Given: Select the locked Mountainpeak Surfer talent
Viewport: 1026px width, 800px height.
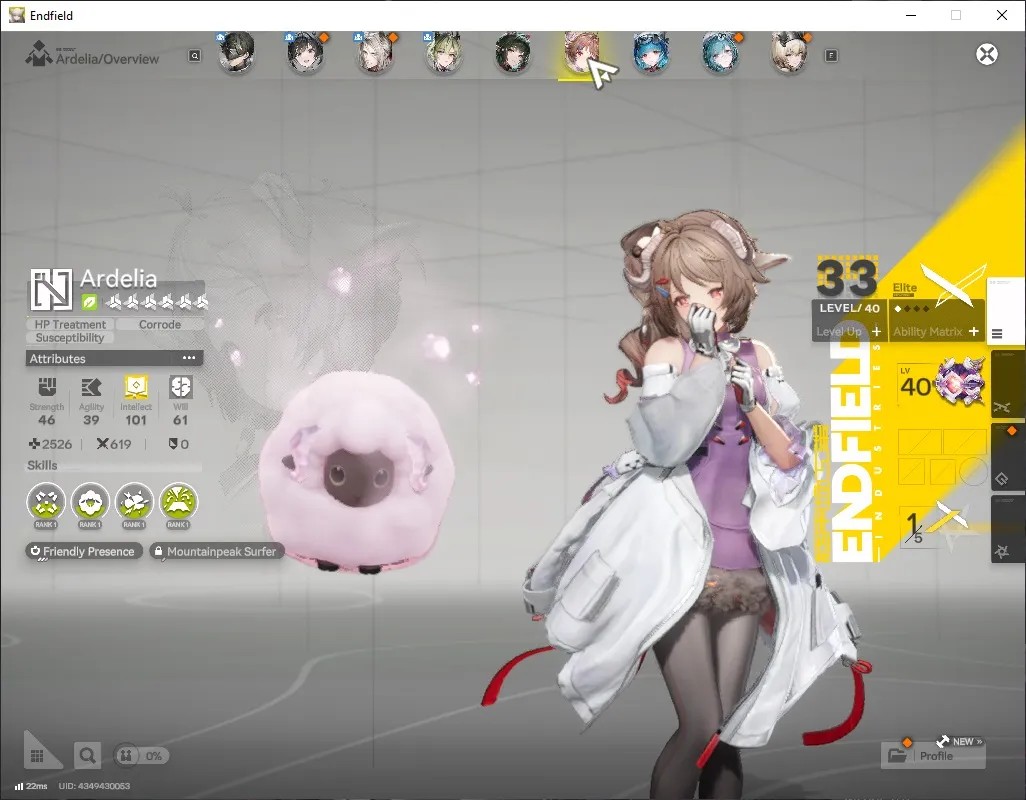Looking at the screenshot, I should coord(217,551).
